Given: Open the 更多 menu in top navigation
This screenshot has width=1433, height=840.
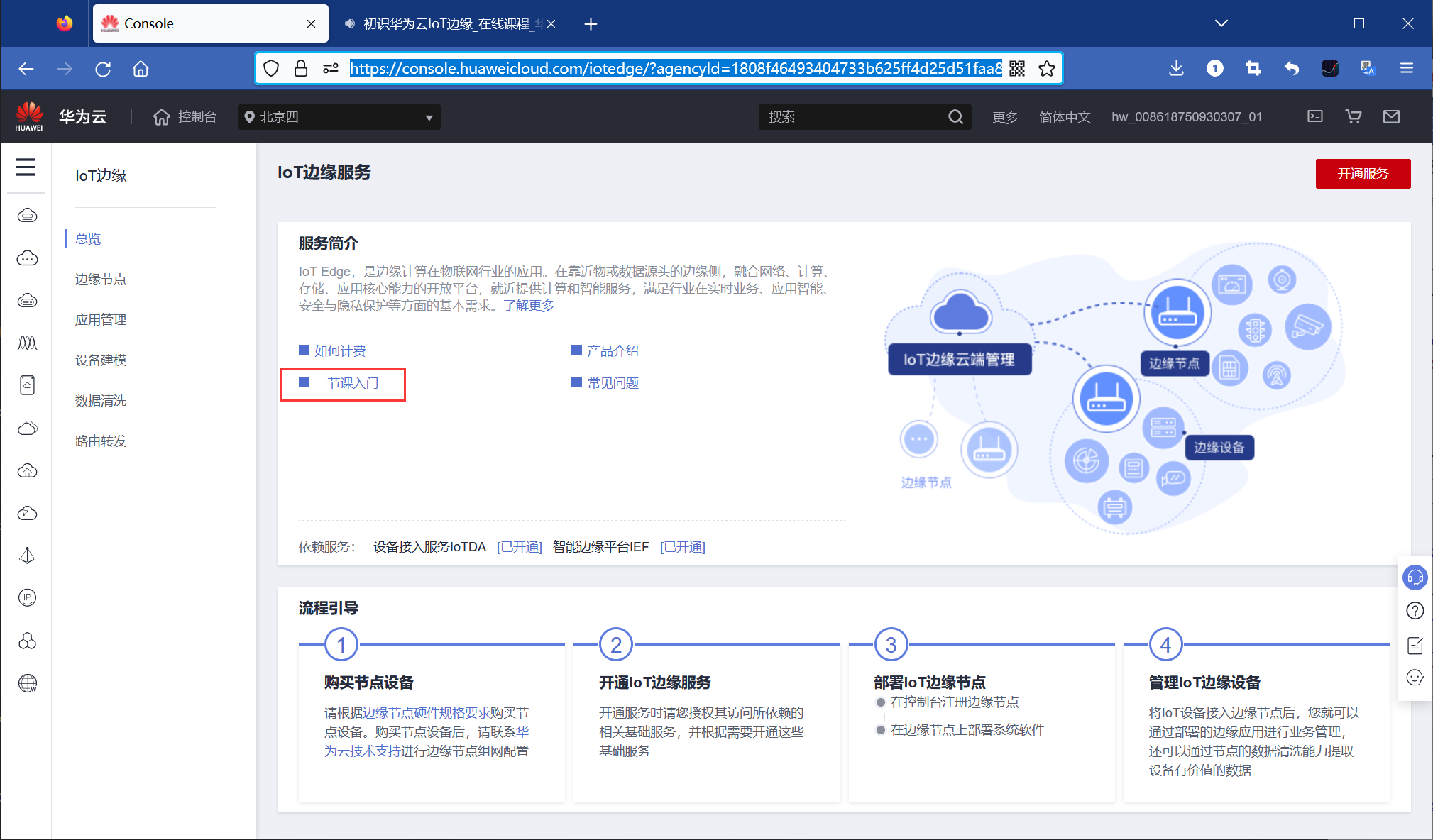Looking at the screenshot, I should pyautogui.click(x=1004, y=116).
